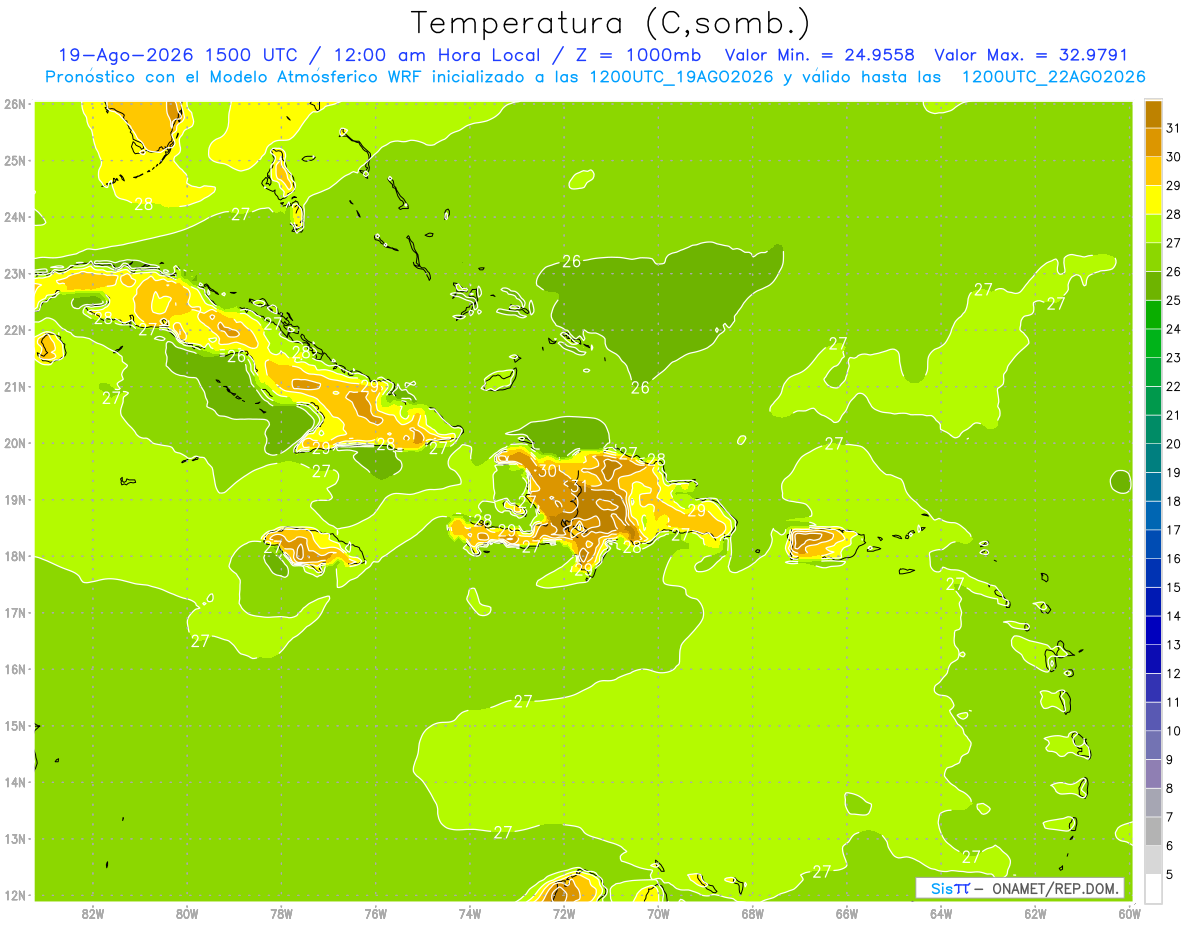This screenshot has width=1200, height=927.
Task: Click latitude axis label 22N
Action: click(x=14, y=330)
